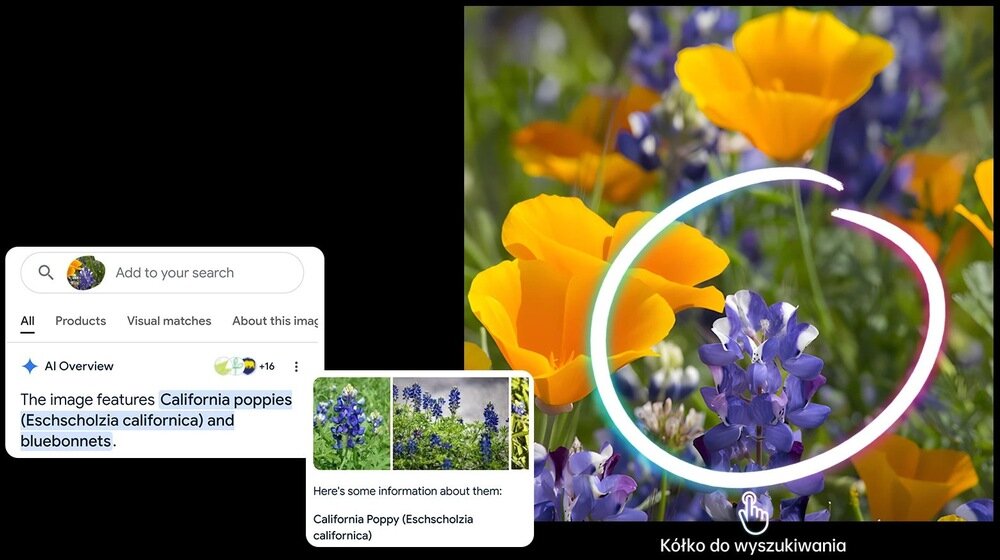The width and height of the screenshot is (1000, 560).
Task: Select the Visual matches tab
Action: click(169, 321)
